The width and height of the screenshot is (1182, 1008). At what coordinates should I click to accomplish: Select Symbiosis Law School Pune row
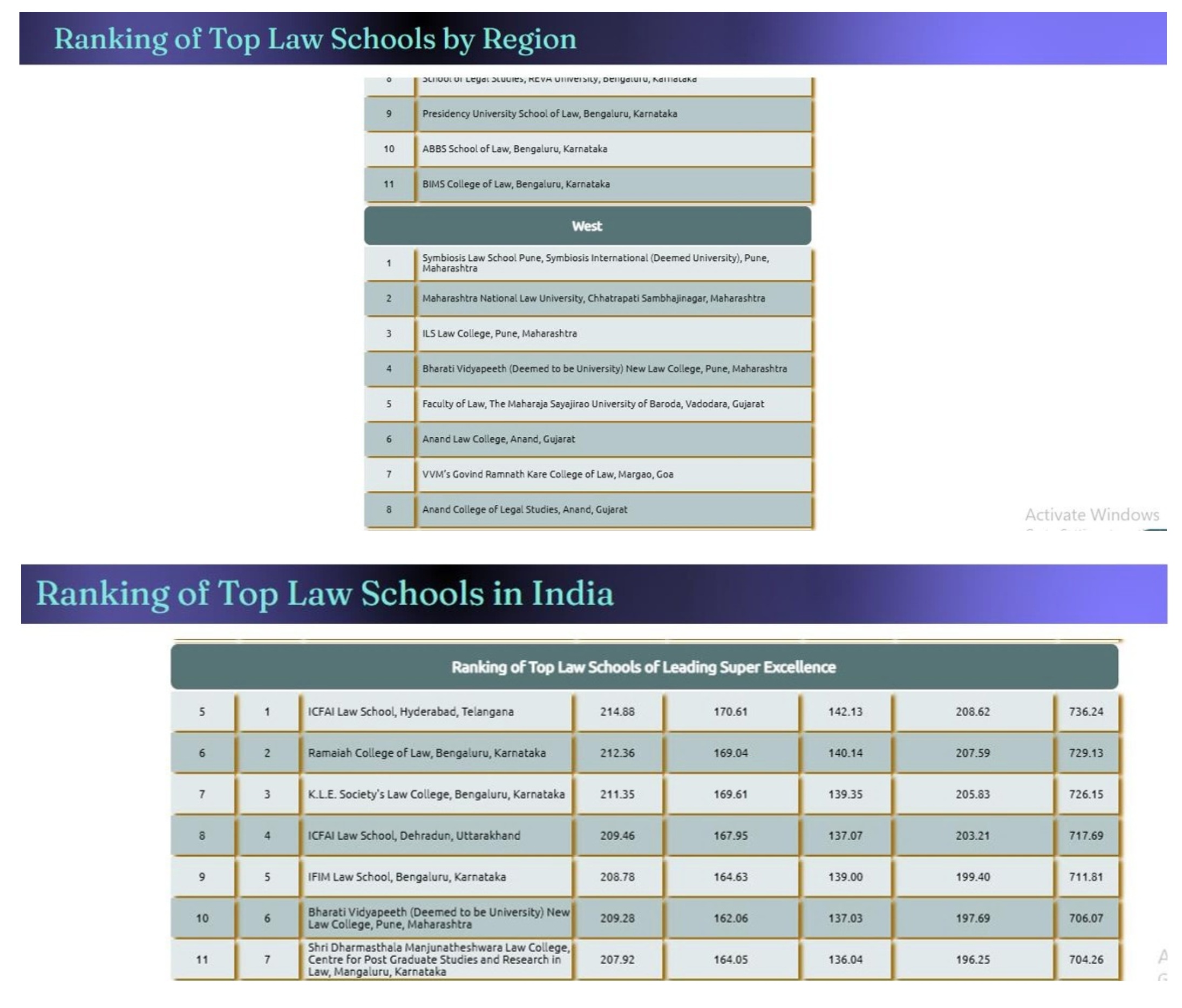[595, 263]
